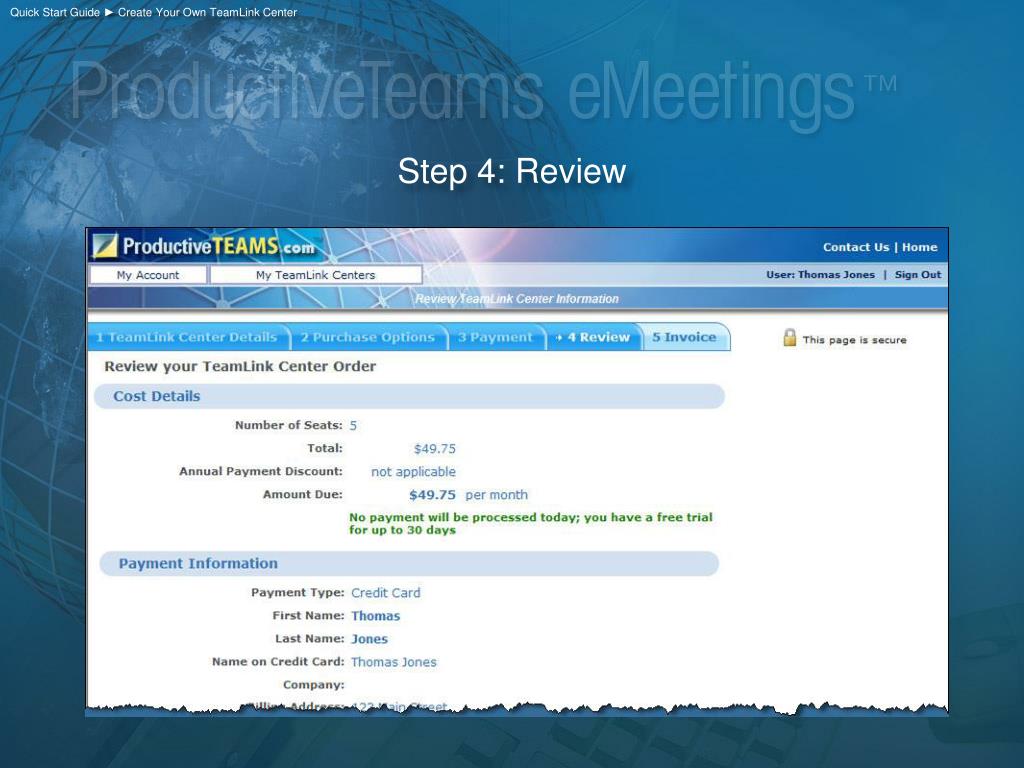
Task: Select the 4 Review step tab
Action: (593, 337)
